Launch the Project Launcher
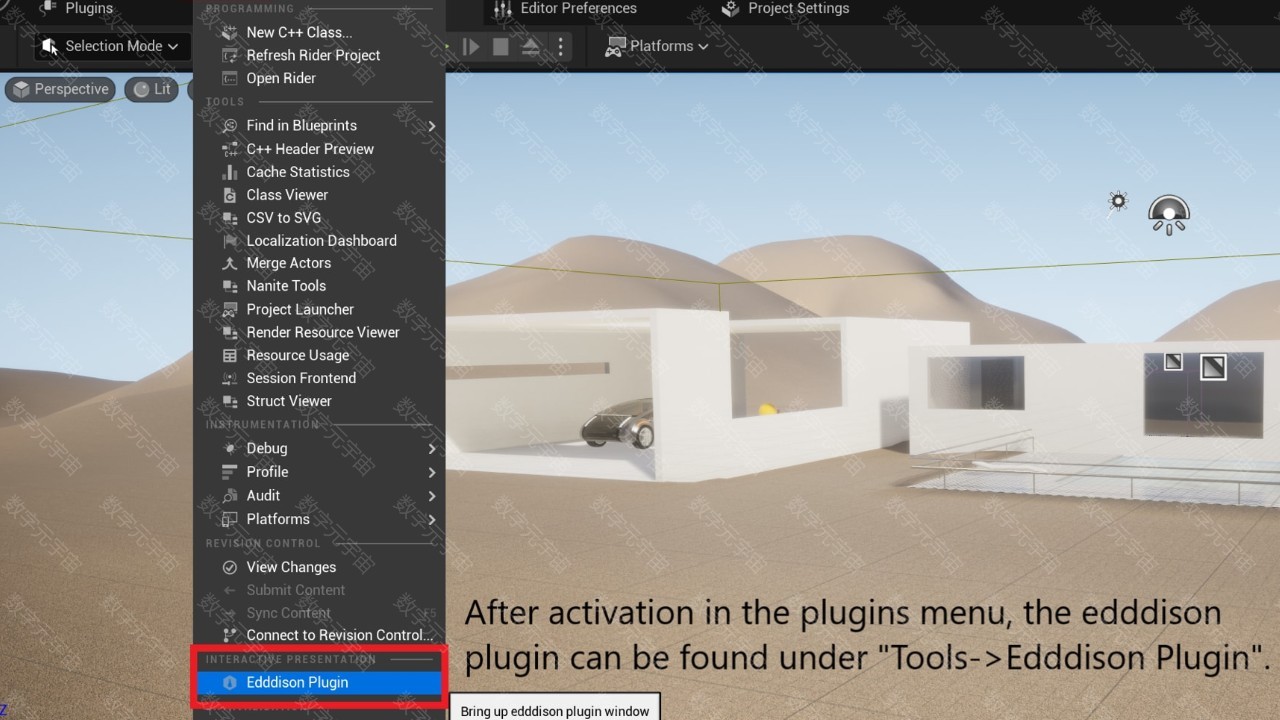 318,309
